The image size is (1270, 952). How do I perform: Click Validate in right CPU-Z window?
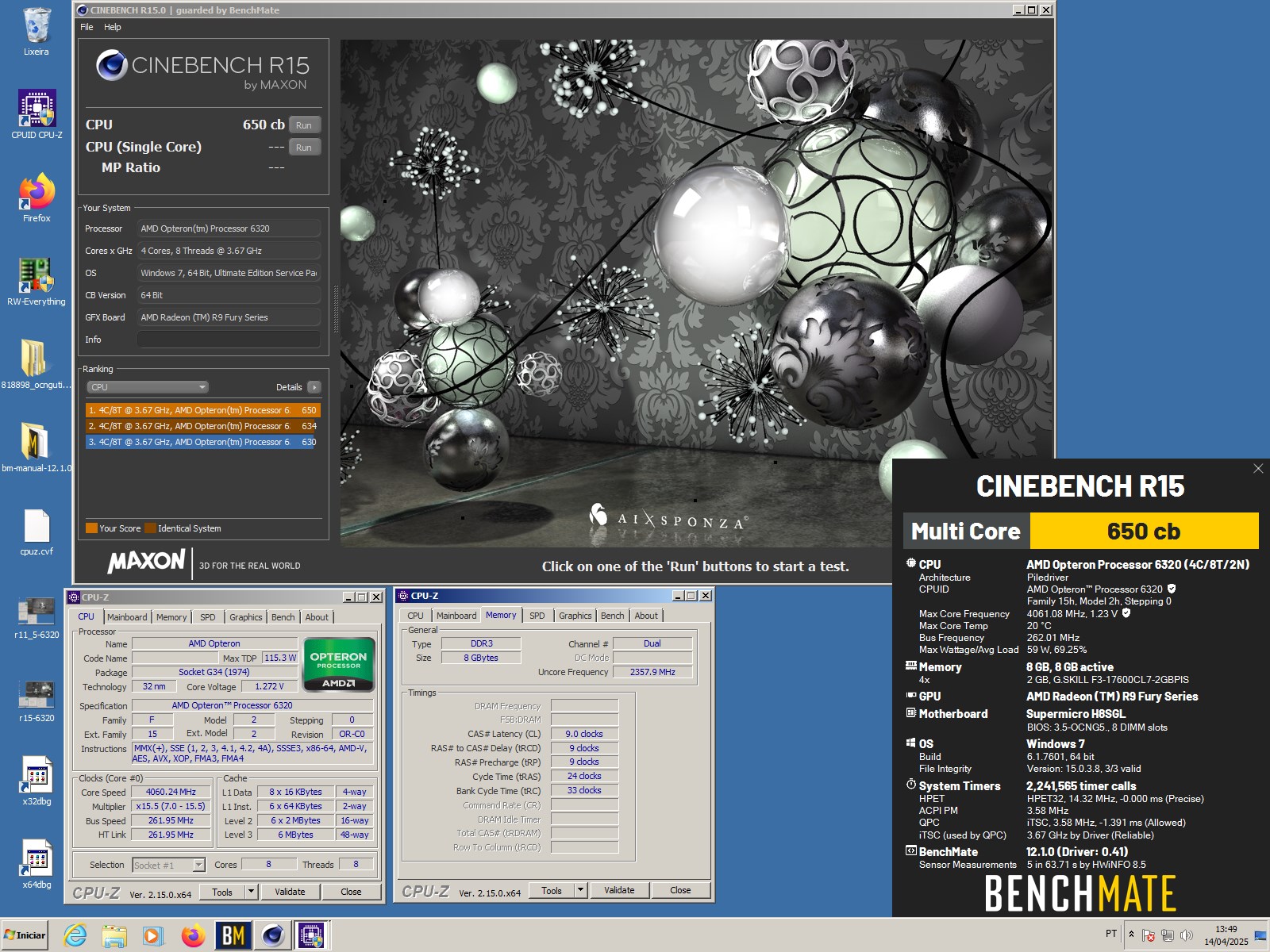[x=619, y=890]
